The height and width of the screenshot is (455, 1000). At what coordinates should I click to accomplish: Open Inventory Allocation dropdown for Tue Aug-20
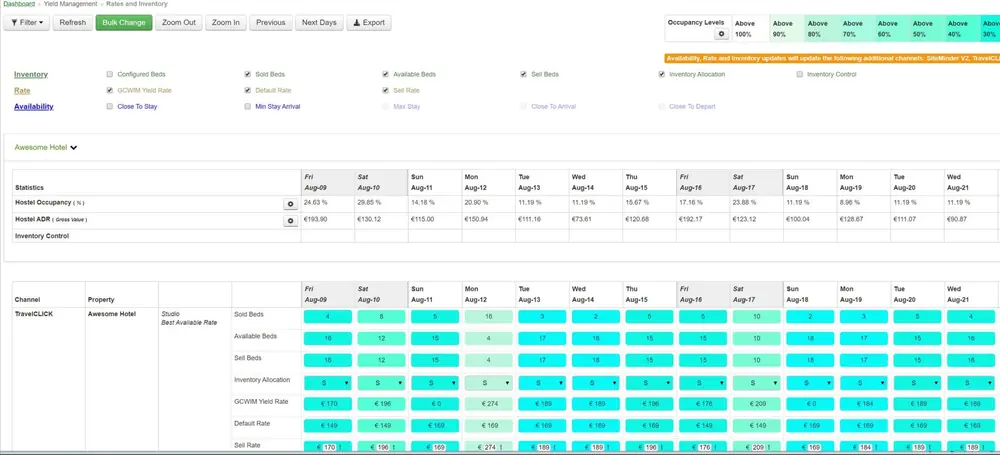(x=917, y=383)
